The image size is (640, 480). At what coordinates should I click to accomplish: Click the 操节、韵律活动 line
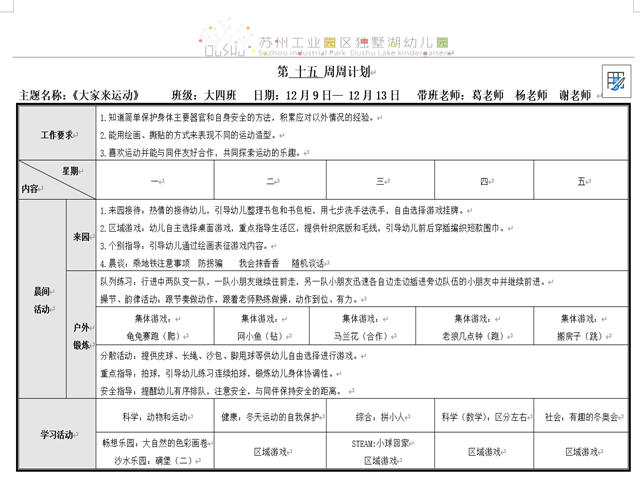229,299
